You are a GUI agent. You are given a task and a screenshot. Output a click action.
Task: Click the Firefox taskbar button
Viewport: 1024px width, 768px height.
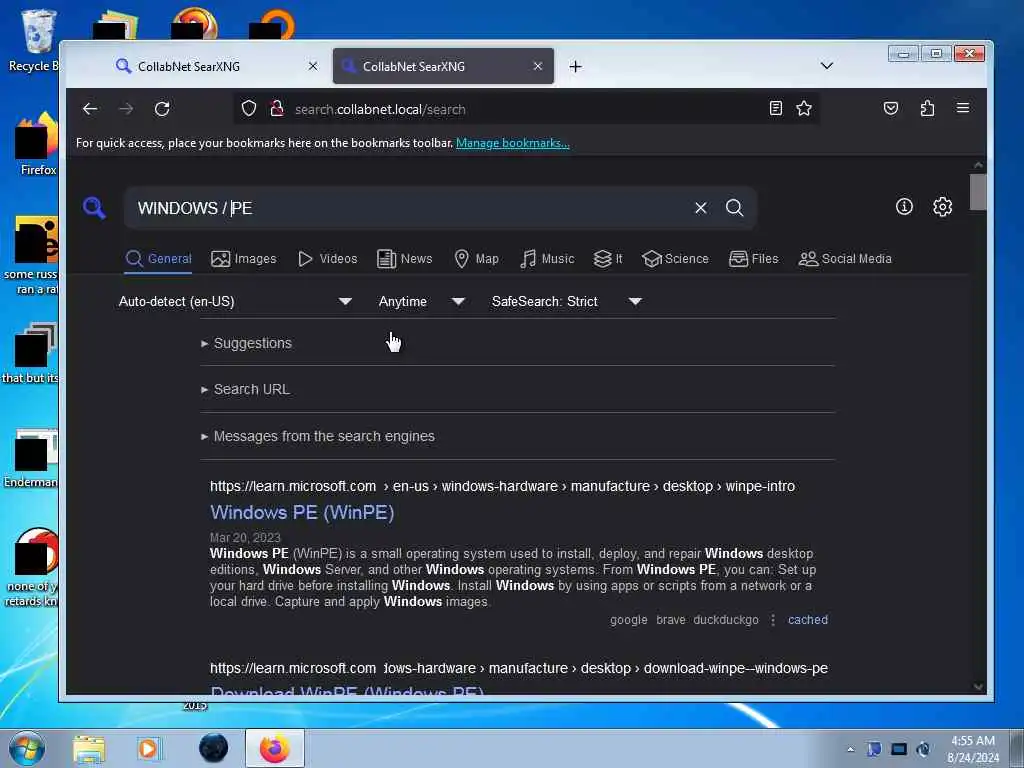pyautogui.click(x=275, y=748)
